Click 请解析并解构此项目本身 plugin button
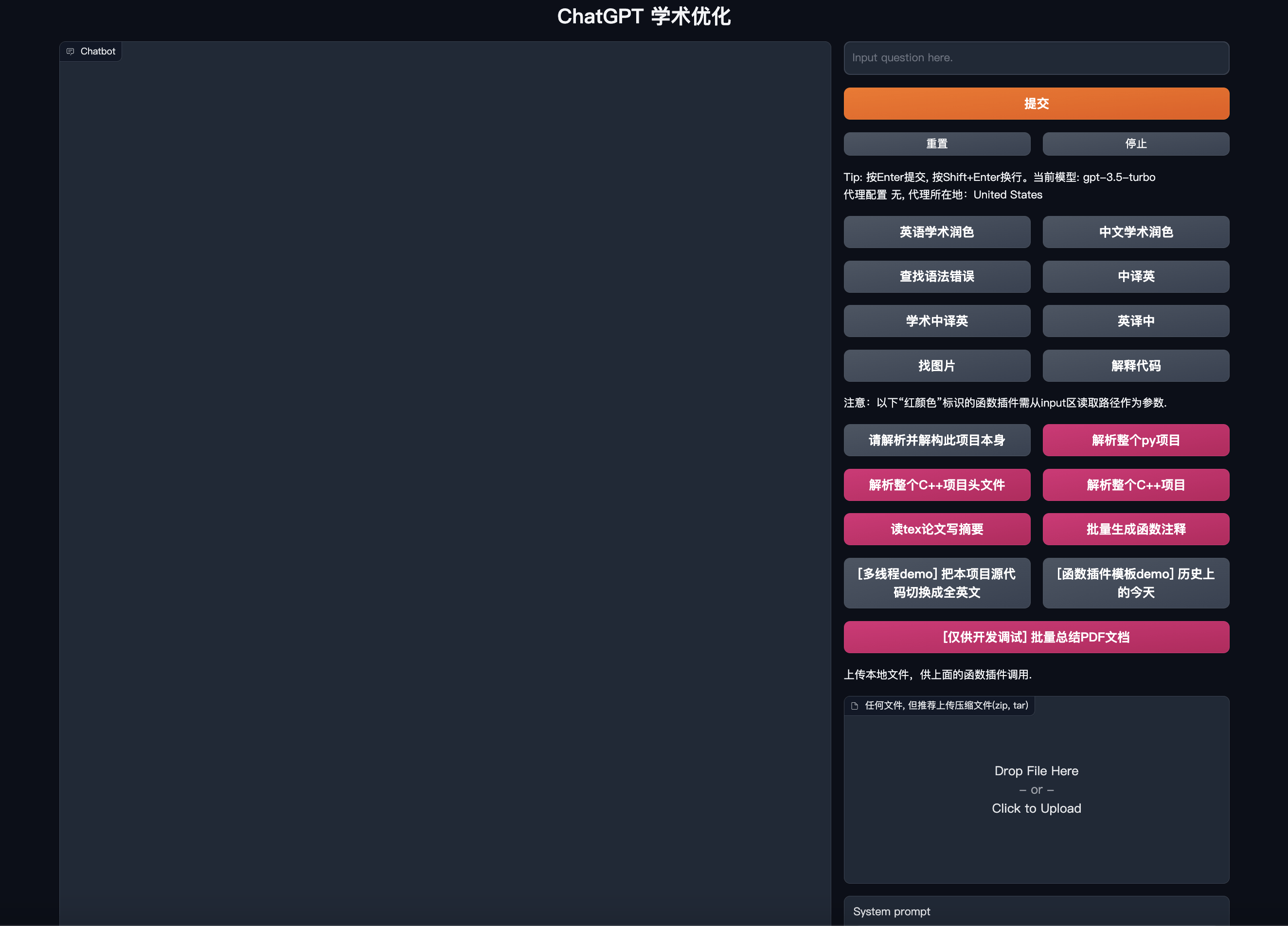The image size is (1288, 926). (x=936, y=440)
